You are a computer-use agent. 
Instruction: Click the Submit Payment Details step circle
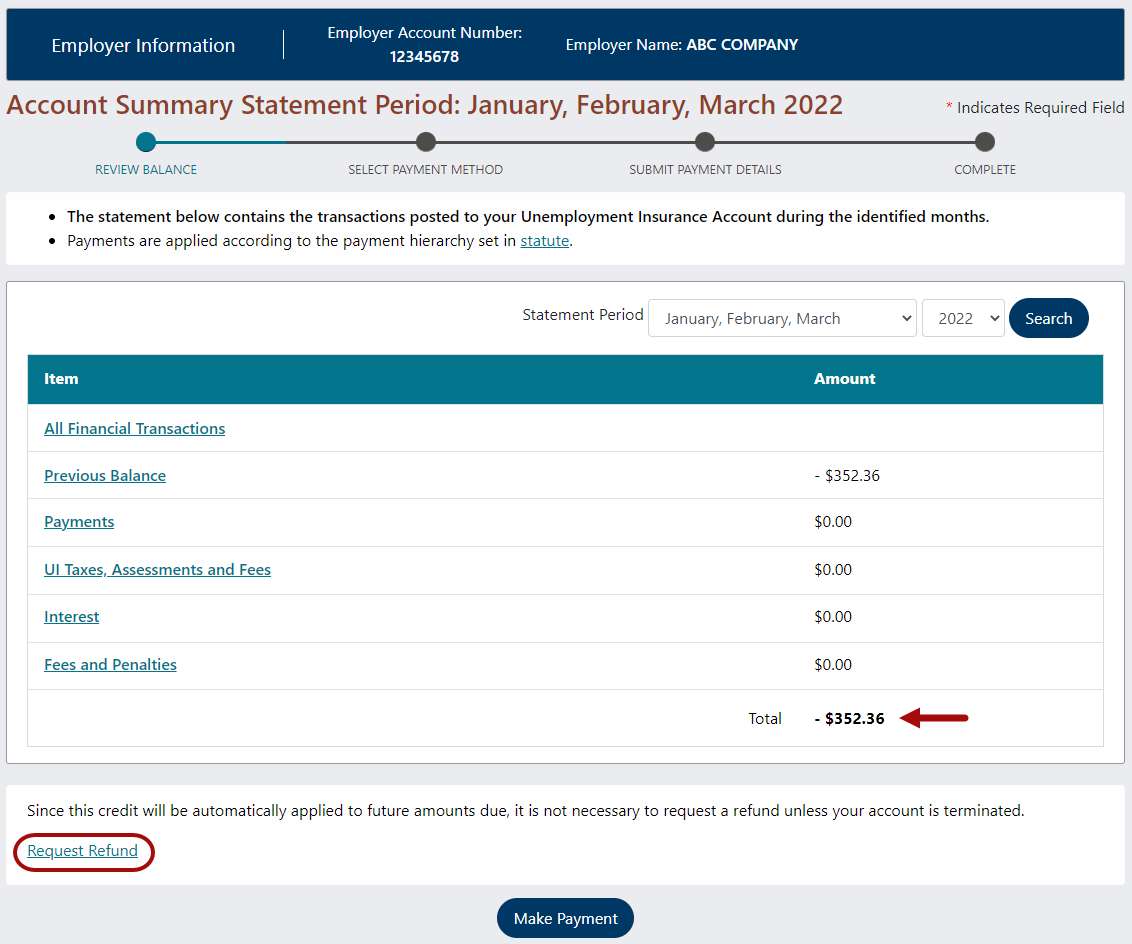coord(705,142)
